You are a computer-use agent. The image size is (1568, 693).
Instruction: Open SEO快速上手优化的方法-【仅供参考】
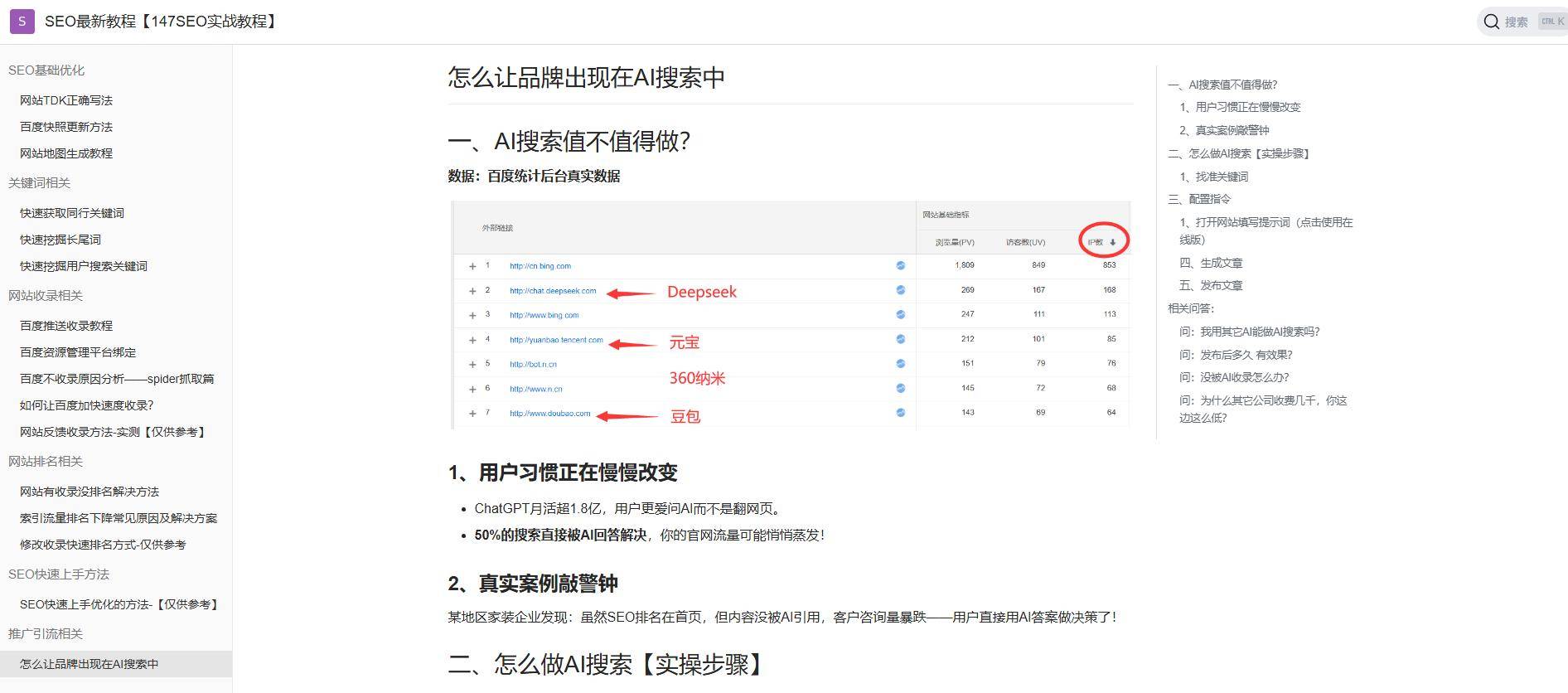(x=121, y=604)
